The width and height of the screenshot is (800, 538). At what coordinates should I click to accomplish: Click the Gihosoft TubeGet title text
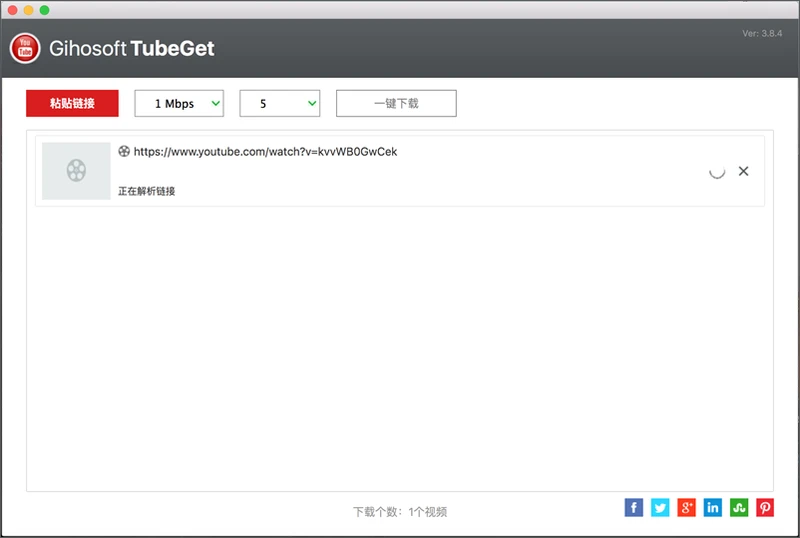click(x=132, y=48)
